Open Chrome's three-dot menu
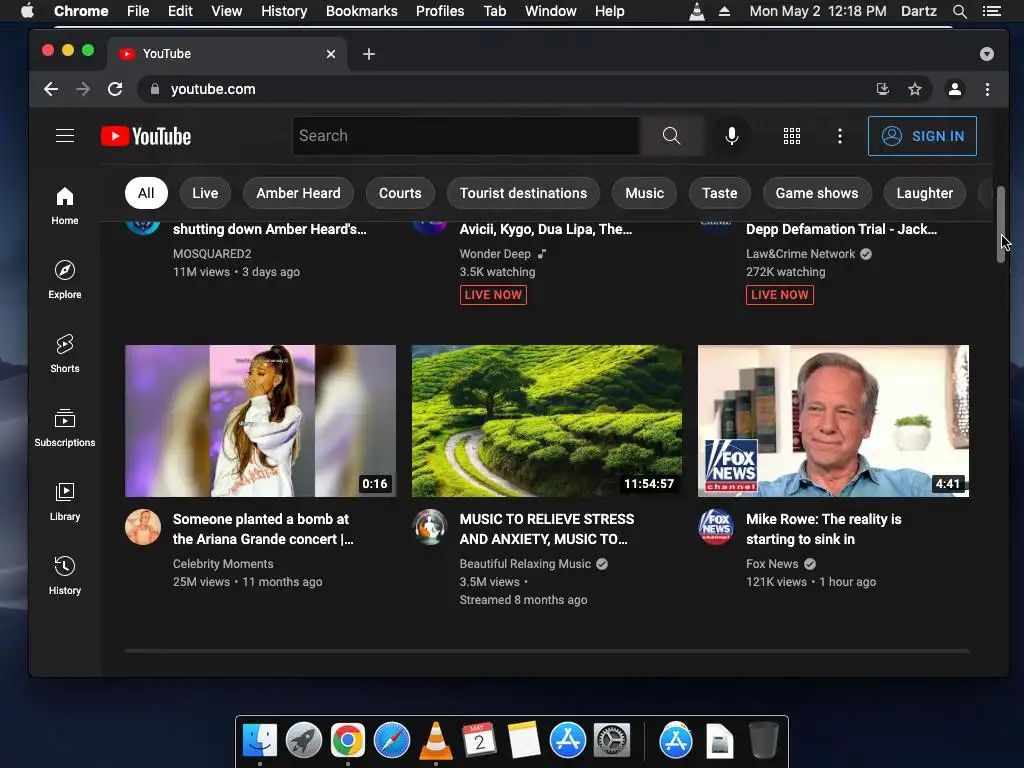This screenshot has width=1024, height=768. tap(987, 89)
